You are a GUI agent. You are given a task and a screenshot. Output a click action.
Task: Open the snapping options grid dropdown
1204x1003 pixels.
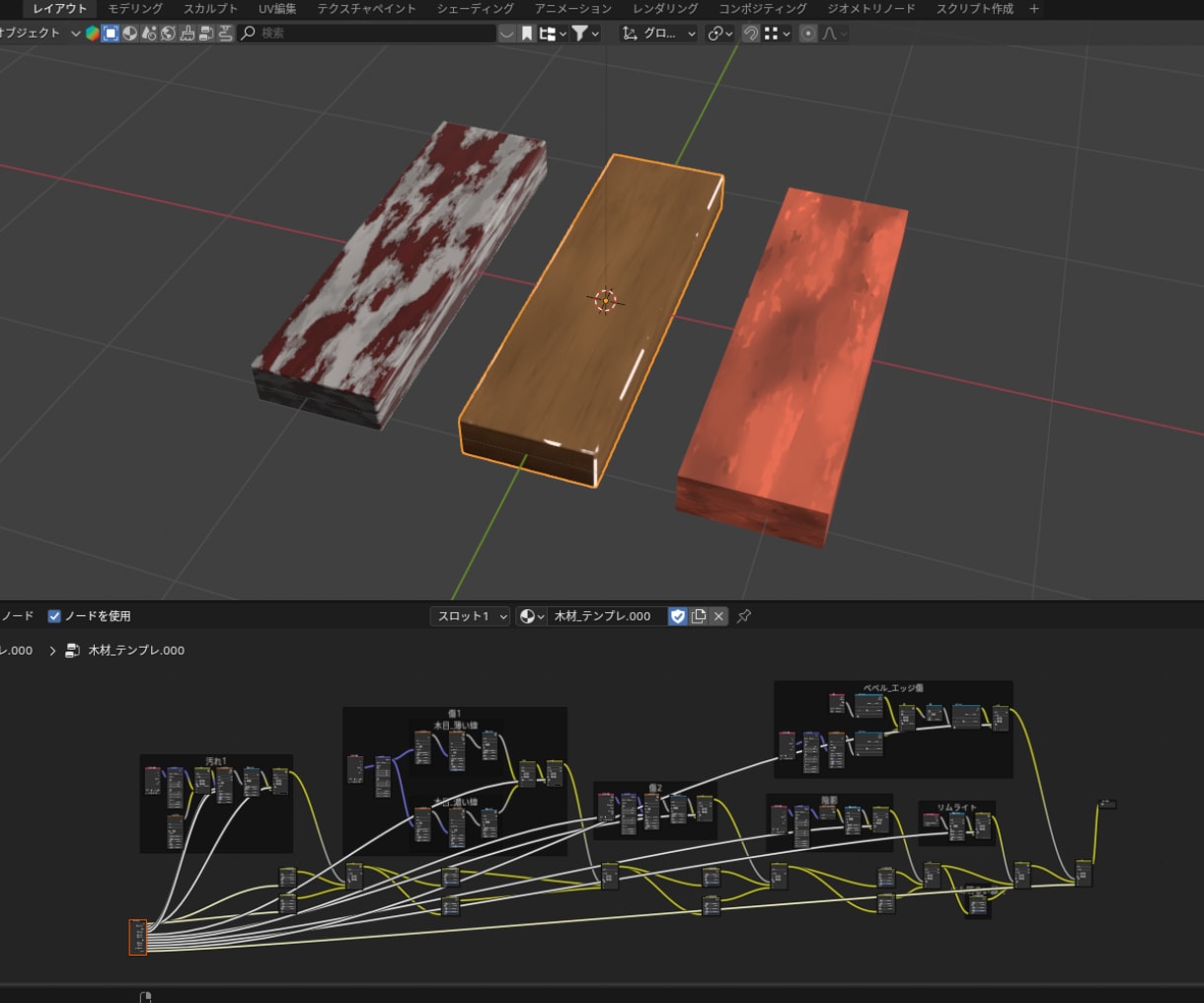coord(777,34)
